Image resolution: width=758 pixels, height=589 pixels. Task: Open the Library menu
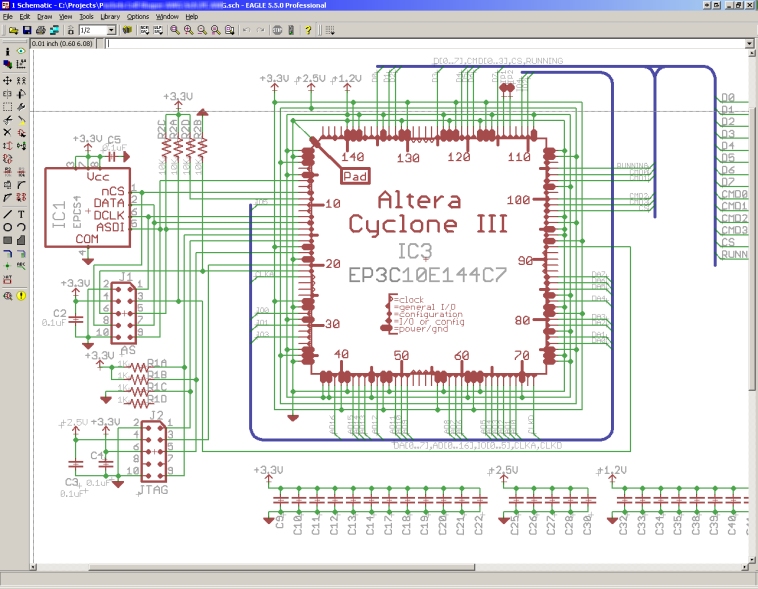click(x=110, y=16)
